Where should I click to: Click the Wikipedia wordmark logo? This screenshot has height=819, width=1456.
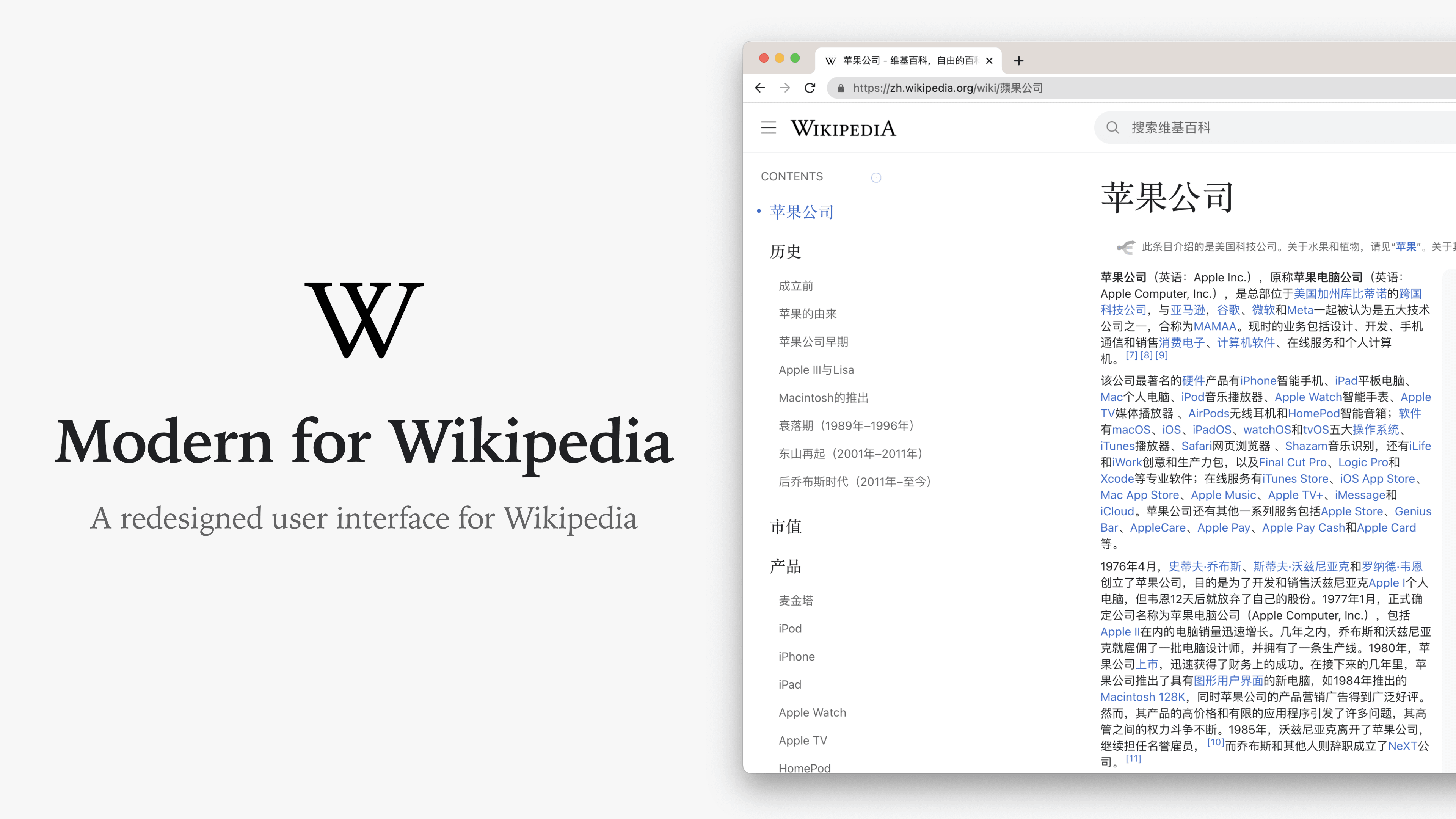click(x=843, y=128)
